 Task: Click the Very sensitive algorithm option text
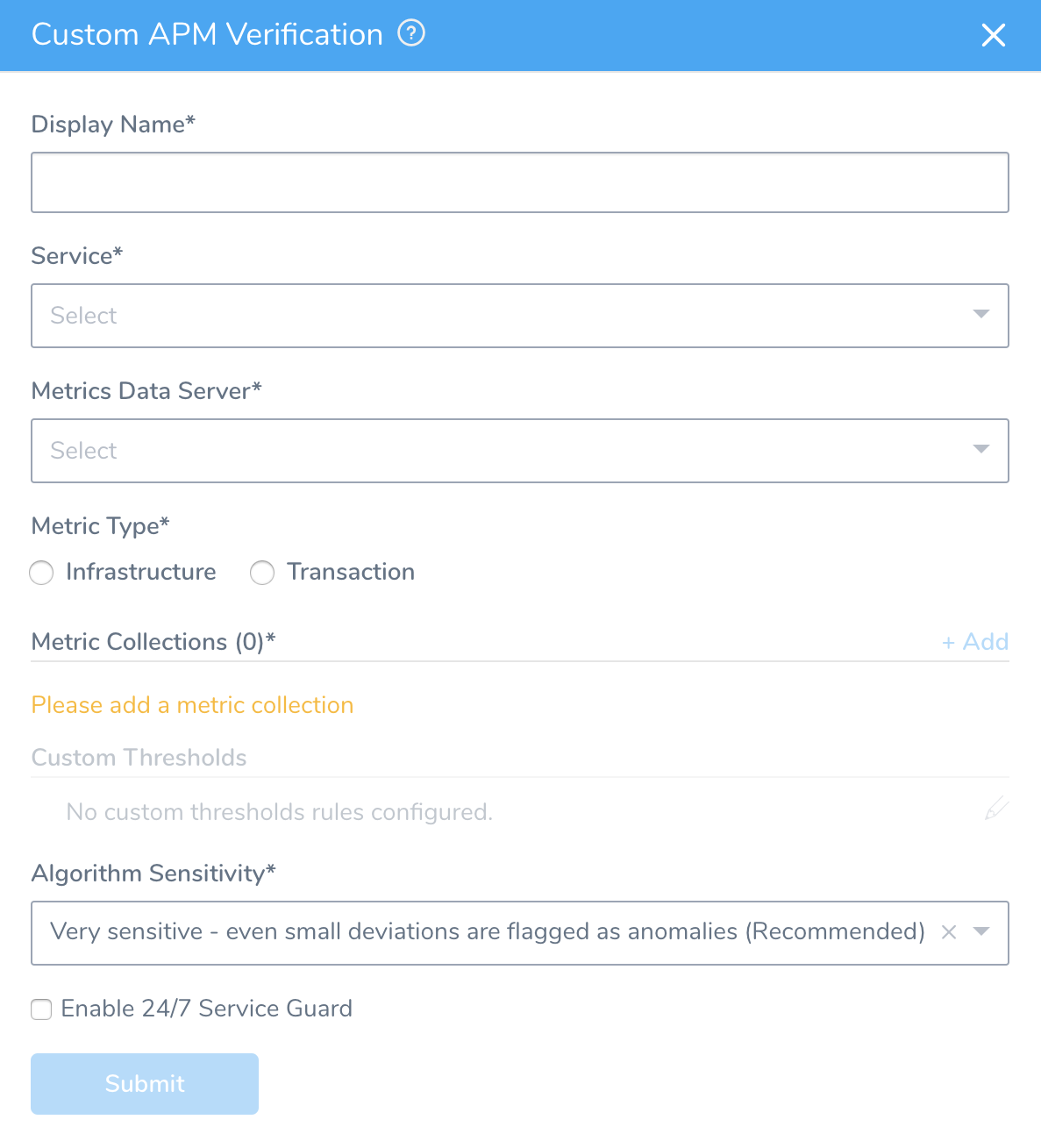488,931
